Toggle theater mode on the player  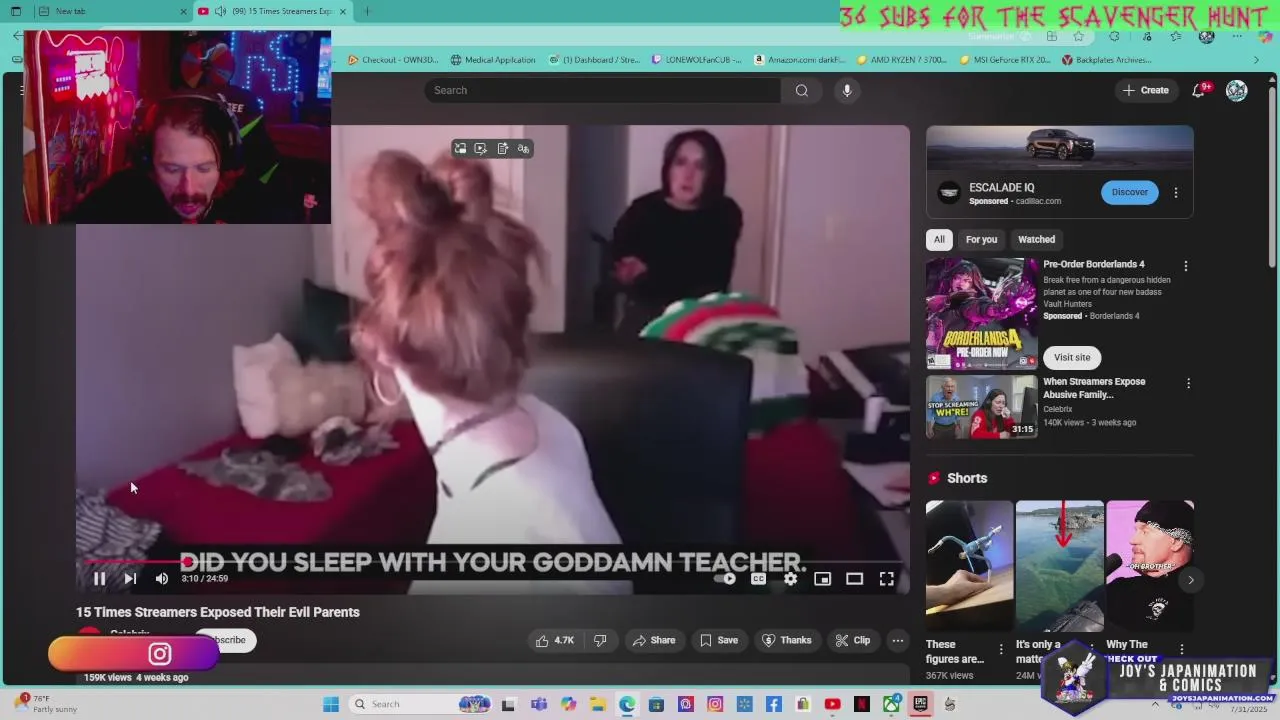[x=854, y=578]
